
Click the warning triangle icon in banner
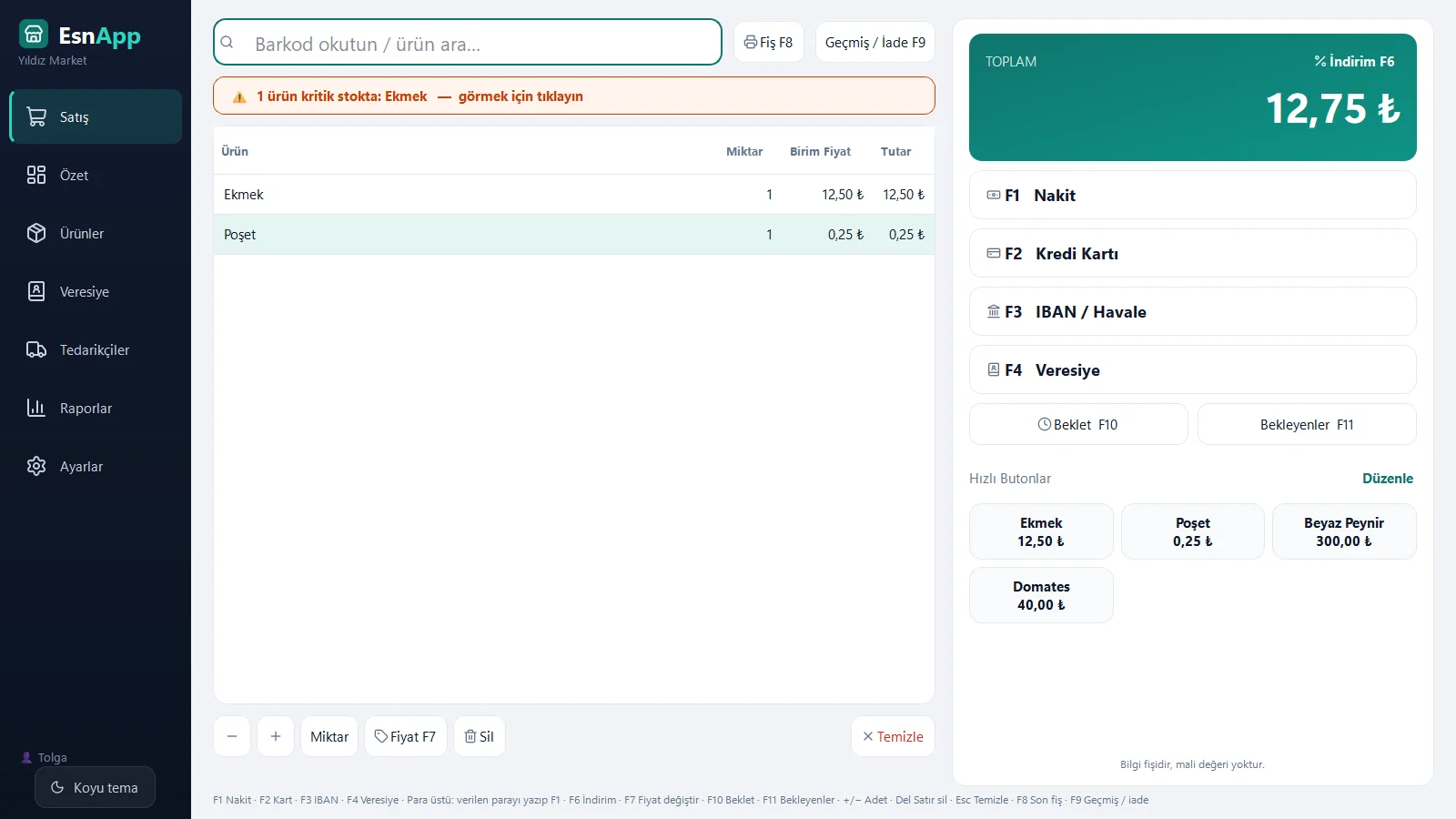(239, 96)
